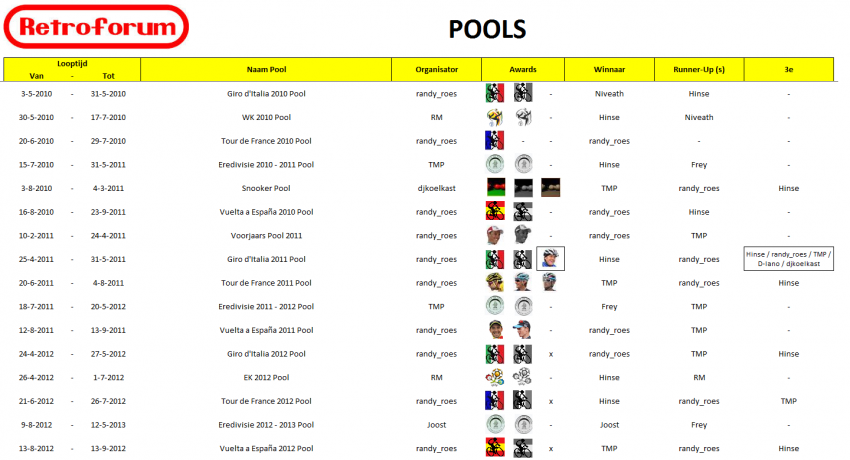Click the third Giro d'Italia 2011 award with border
The width and height of the screenshot is (850, 460).
click(x=550, y=259)
